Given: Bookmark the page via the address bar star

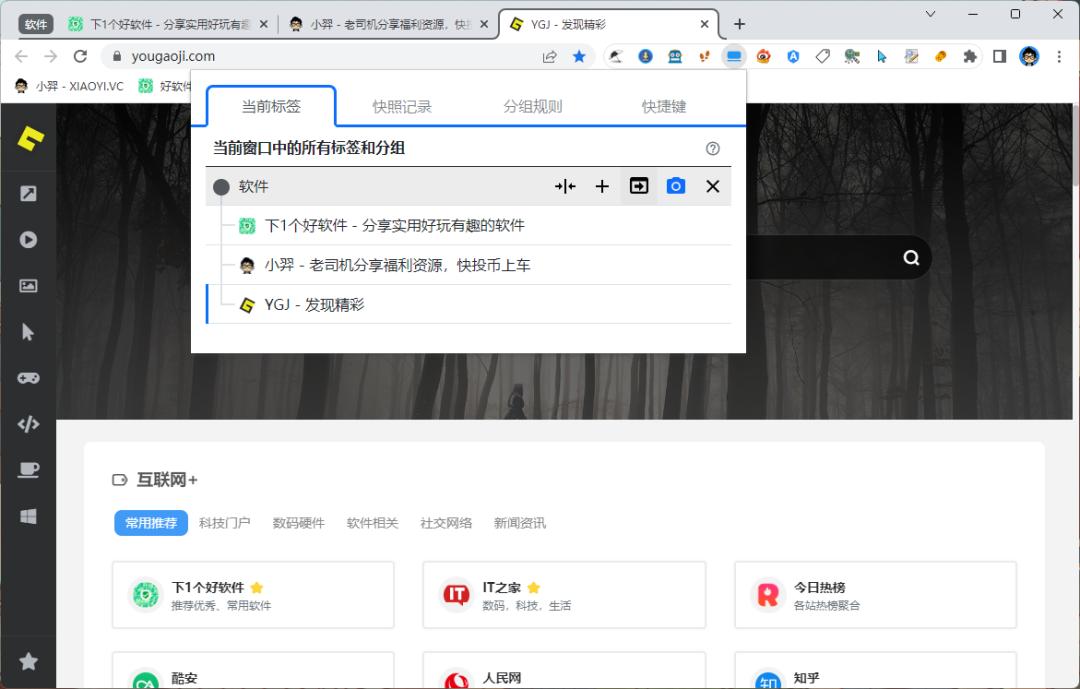Looking at the screenshot, I should click(579, 57).
